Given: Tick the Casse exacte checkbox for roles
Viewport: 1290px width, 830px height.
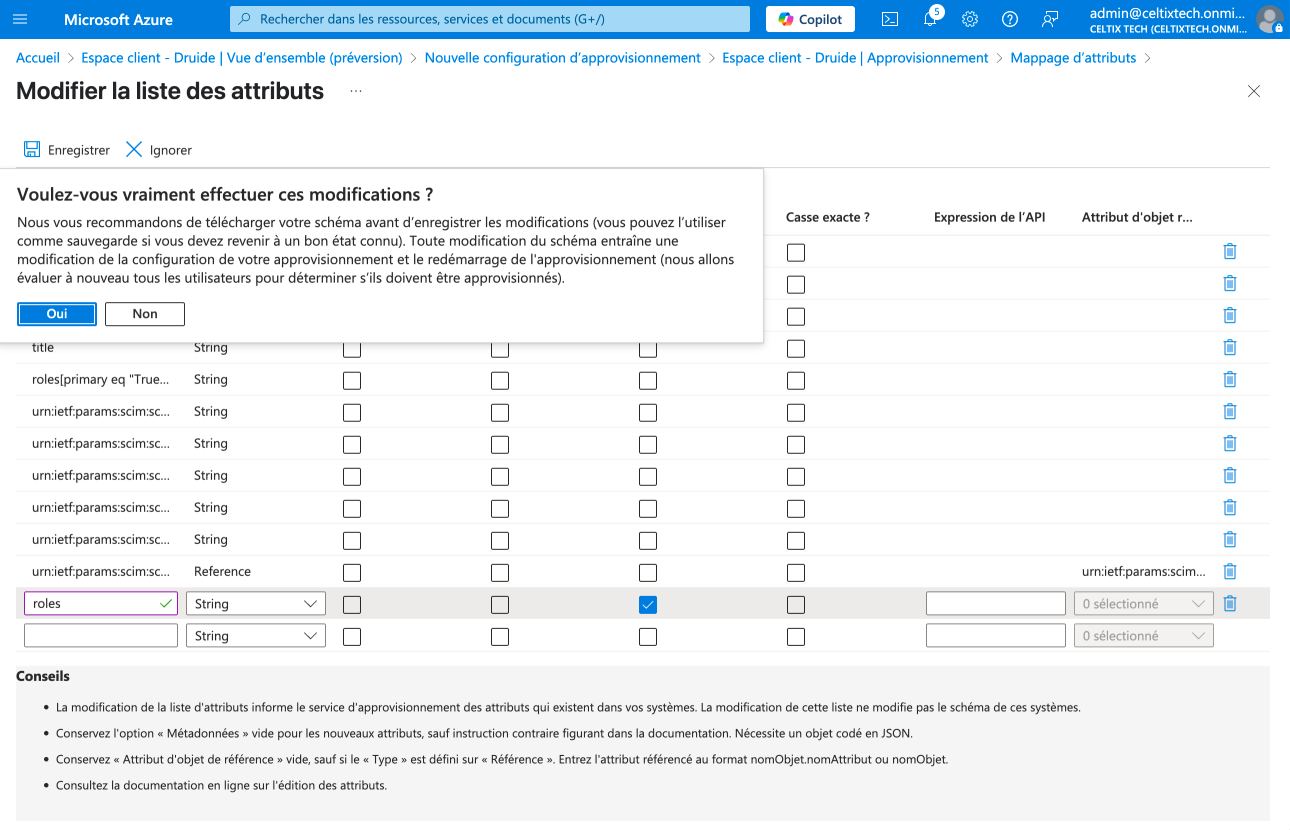Looking at the screenshot, I should [796, 604].
